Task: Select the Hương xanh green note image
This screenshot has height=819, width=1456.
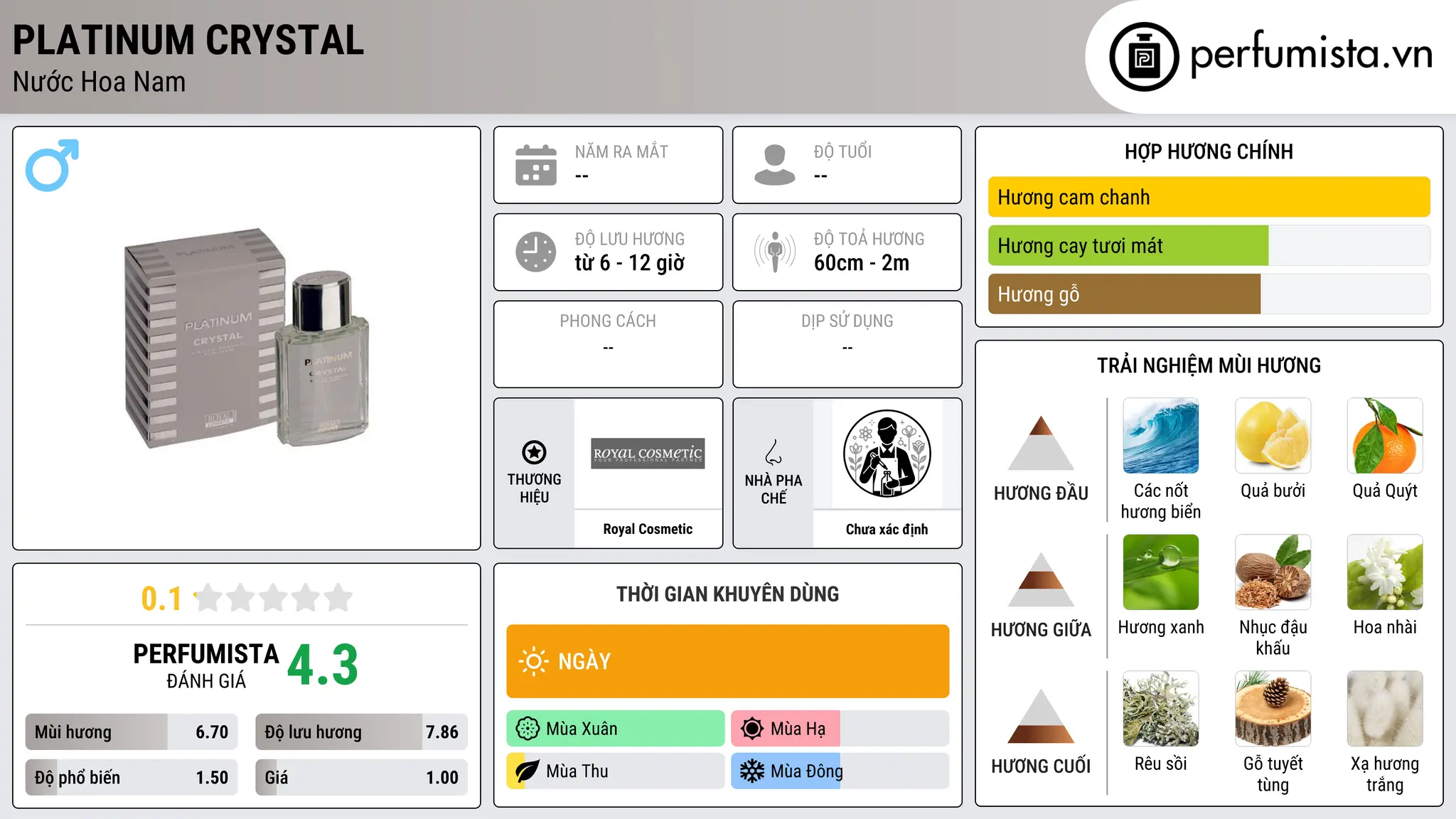Action: point(1161,572)
